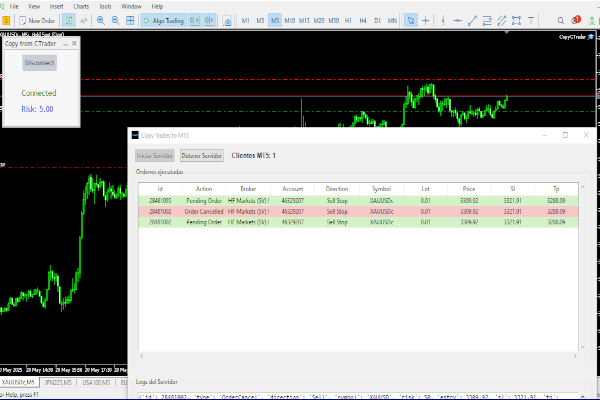Image resolution: width=600 pixels, height=400 pixels.
Task: Maximize the Copy Trades to MT5 window
Action: tap(565, 135)
